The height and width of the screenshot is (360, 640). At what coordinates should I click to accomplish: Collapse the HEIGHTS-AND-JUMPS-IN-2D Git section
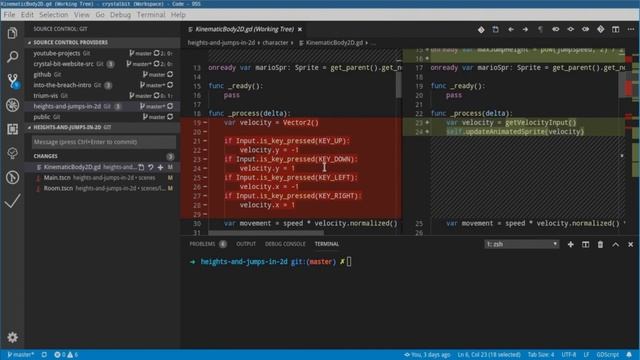102,127
